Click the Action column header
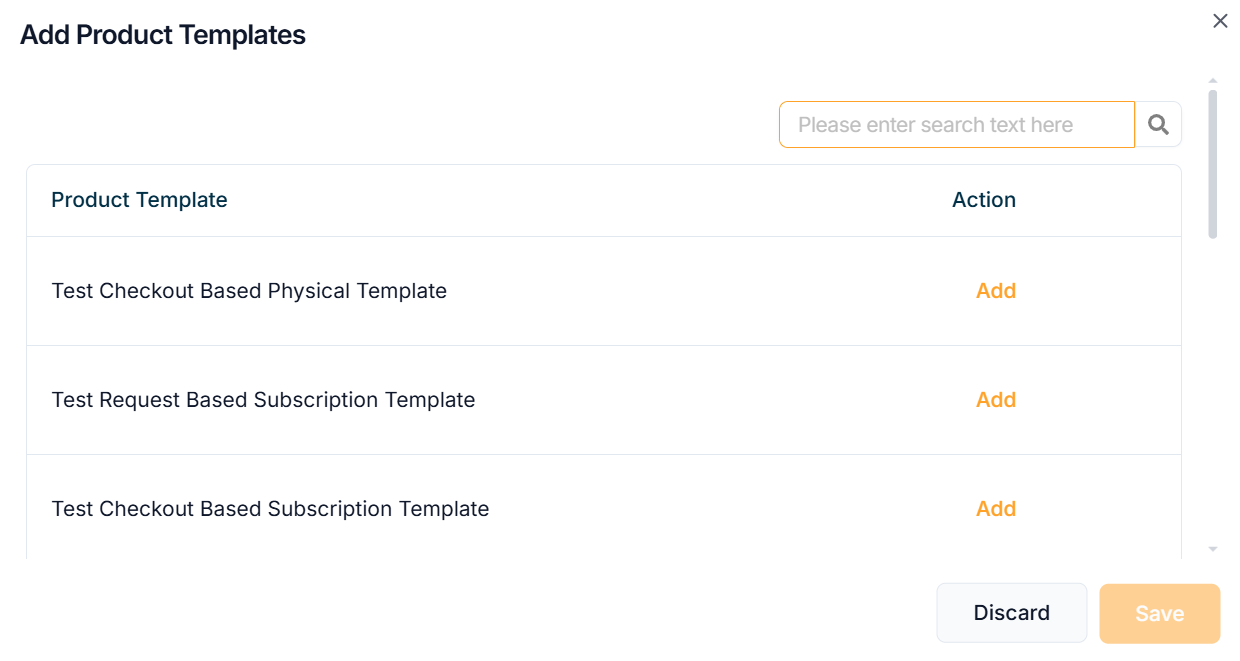 984,200
